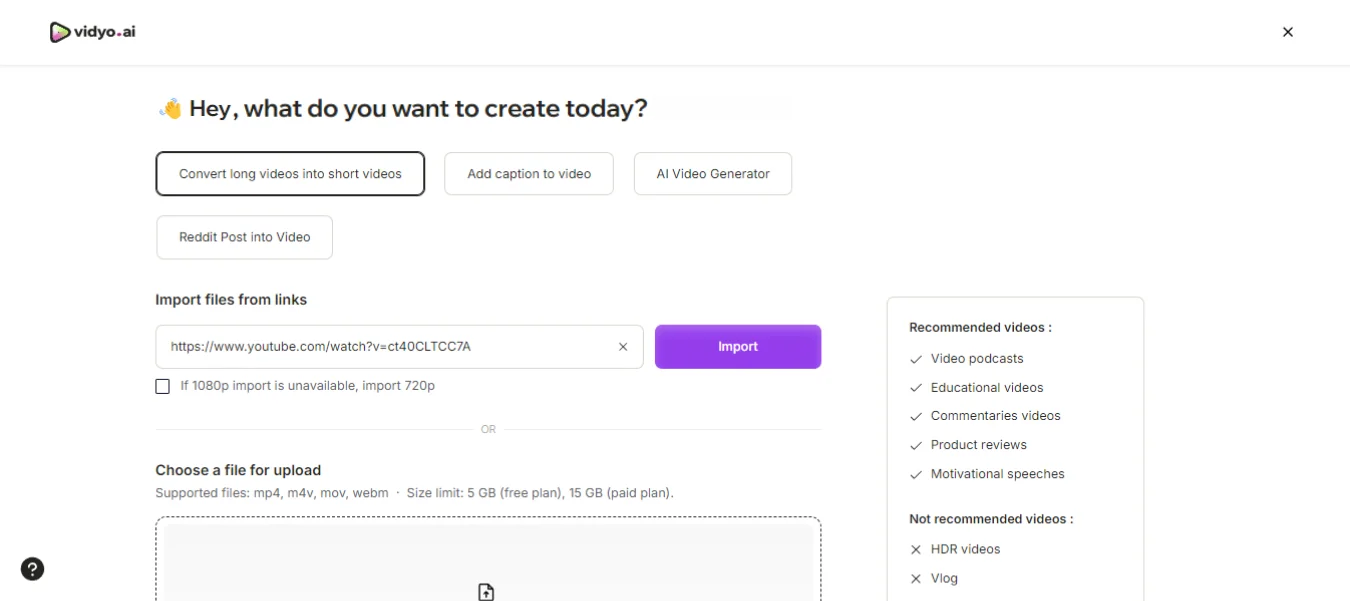Choose the AI Video Generator option

click(x=713, y=174)
